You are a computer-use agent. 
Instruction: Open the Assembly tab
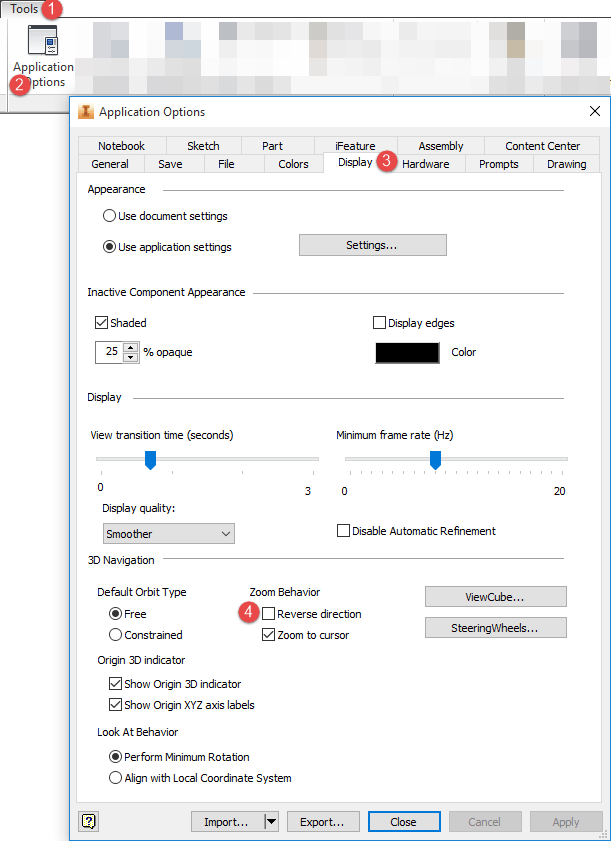click(x=440, y=146)
